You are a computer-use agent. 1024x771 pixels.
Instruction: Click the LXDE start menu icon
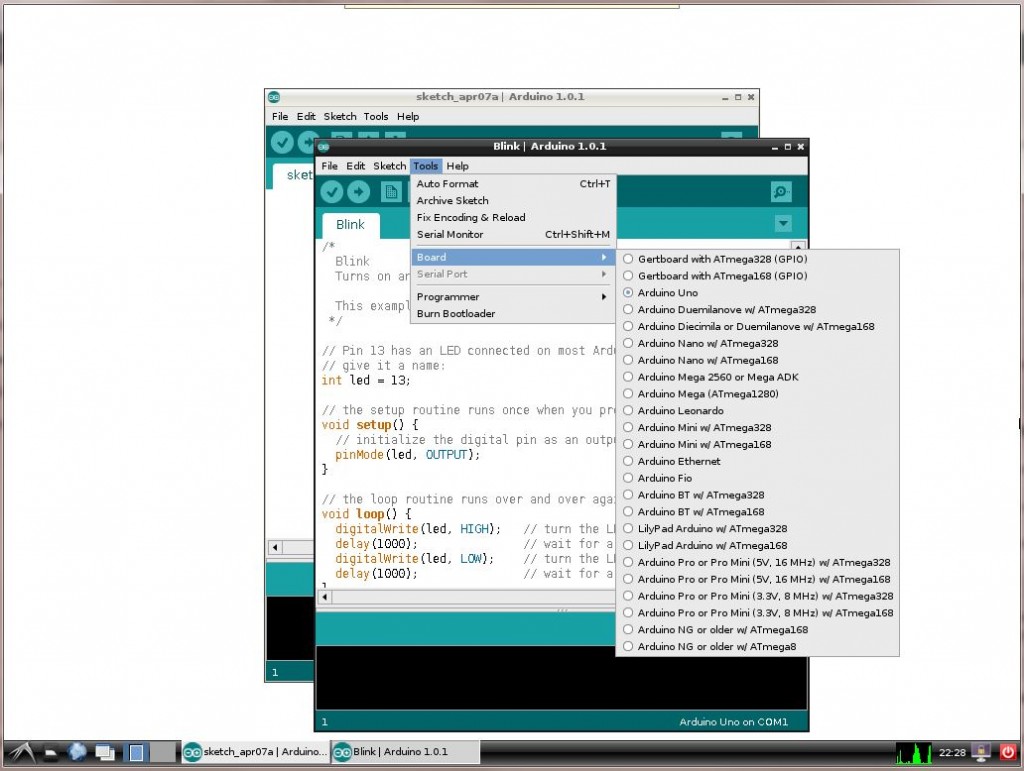[x=20, y=751]
